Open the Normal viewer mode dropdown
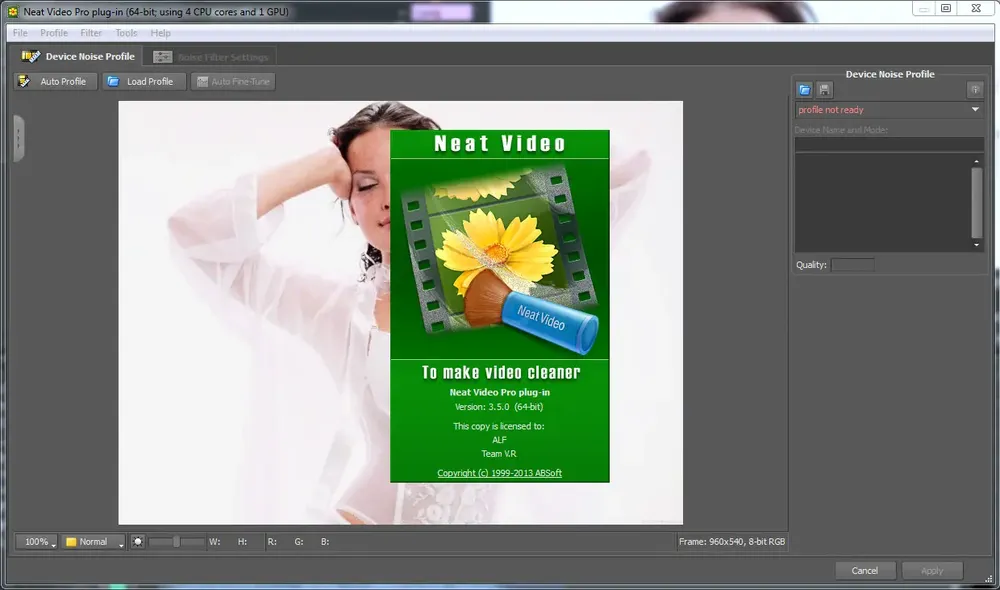Image resolution: width=1000 pixels, height=590 pixels. 94,542
